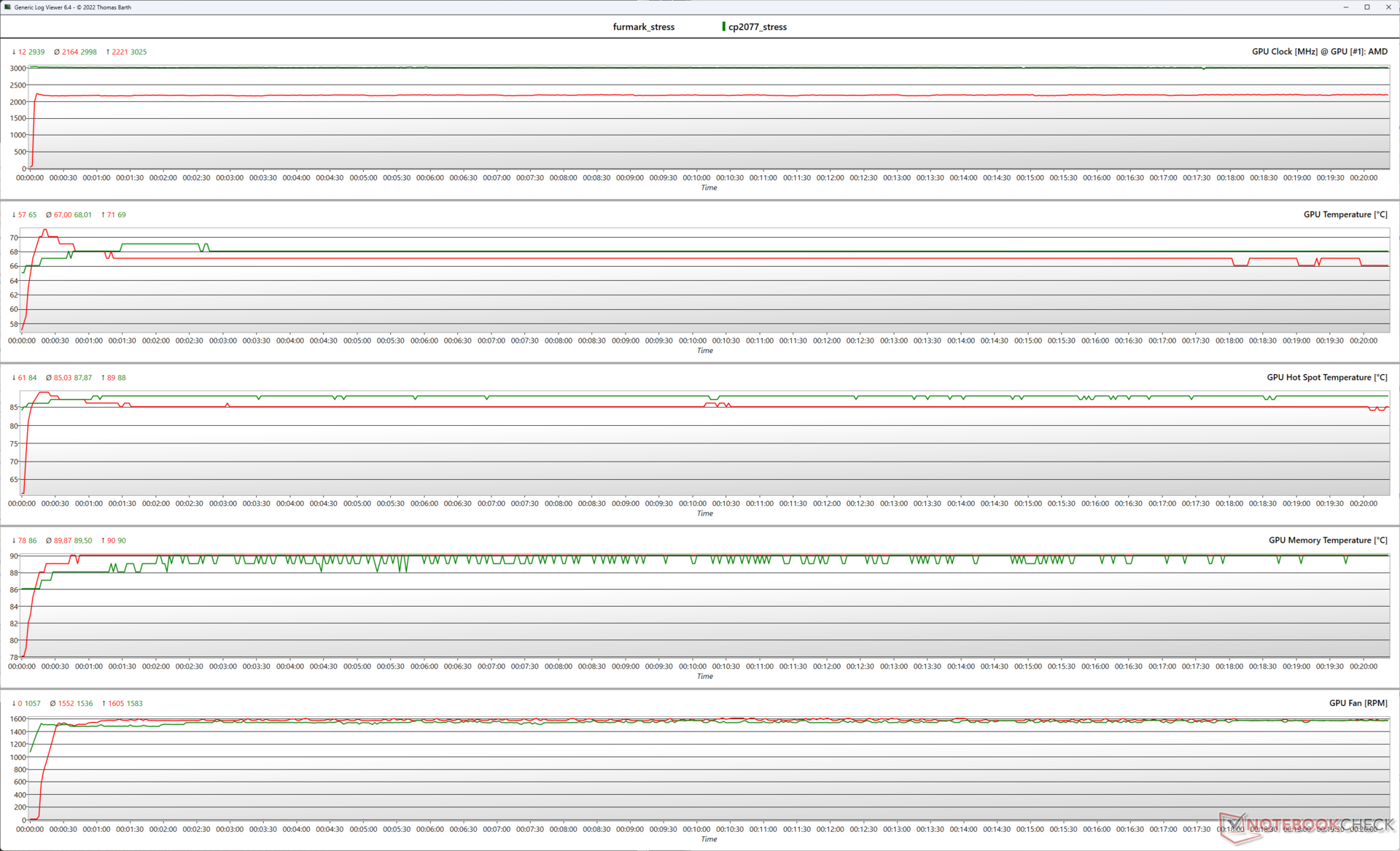Image resolution: width=1400 pixels, height=851 pixels.
Task: Click the average stat 'Ø 89,87 89,50'
Action: 69,540
